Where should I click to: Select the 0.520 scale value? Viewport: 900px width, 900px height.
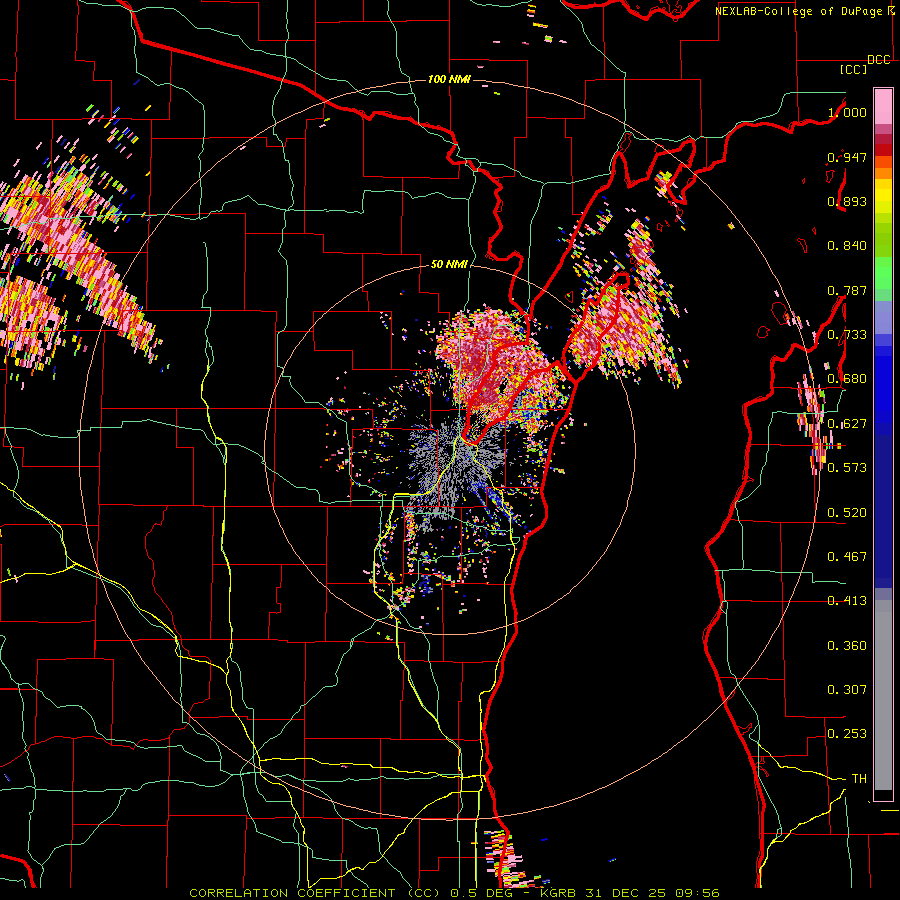pyautogui.click(x=847, y=513)
